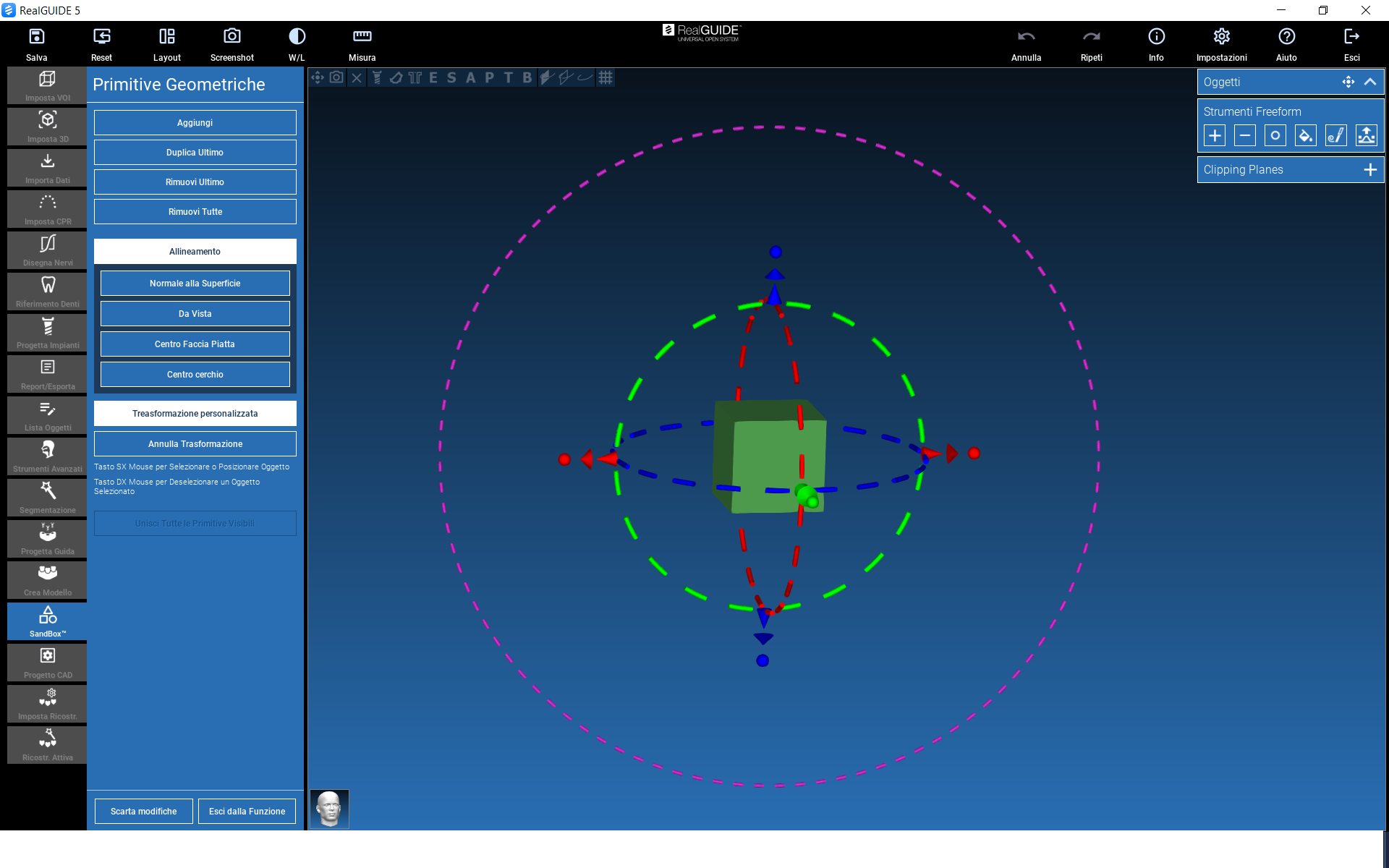
Task: Collapse the Oggetti panel chevron
Action: pos(1369,82)
